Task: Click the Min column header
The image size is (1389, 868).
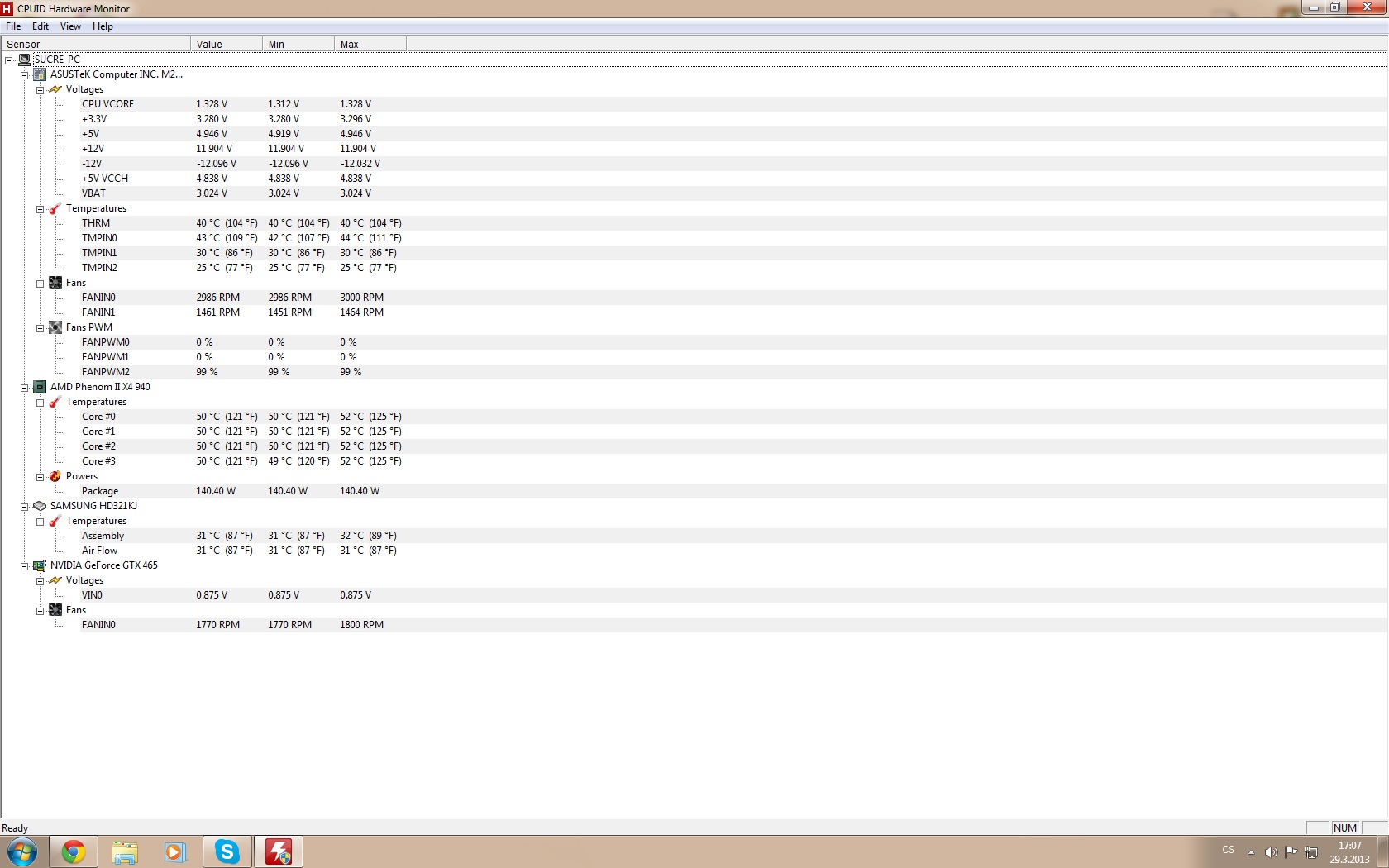Action: pos(298,44)
